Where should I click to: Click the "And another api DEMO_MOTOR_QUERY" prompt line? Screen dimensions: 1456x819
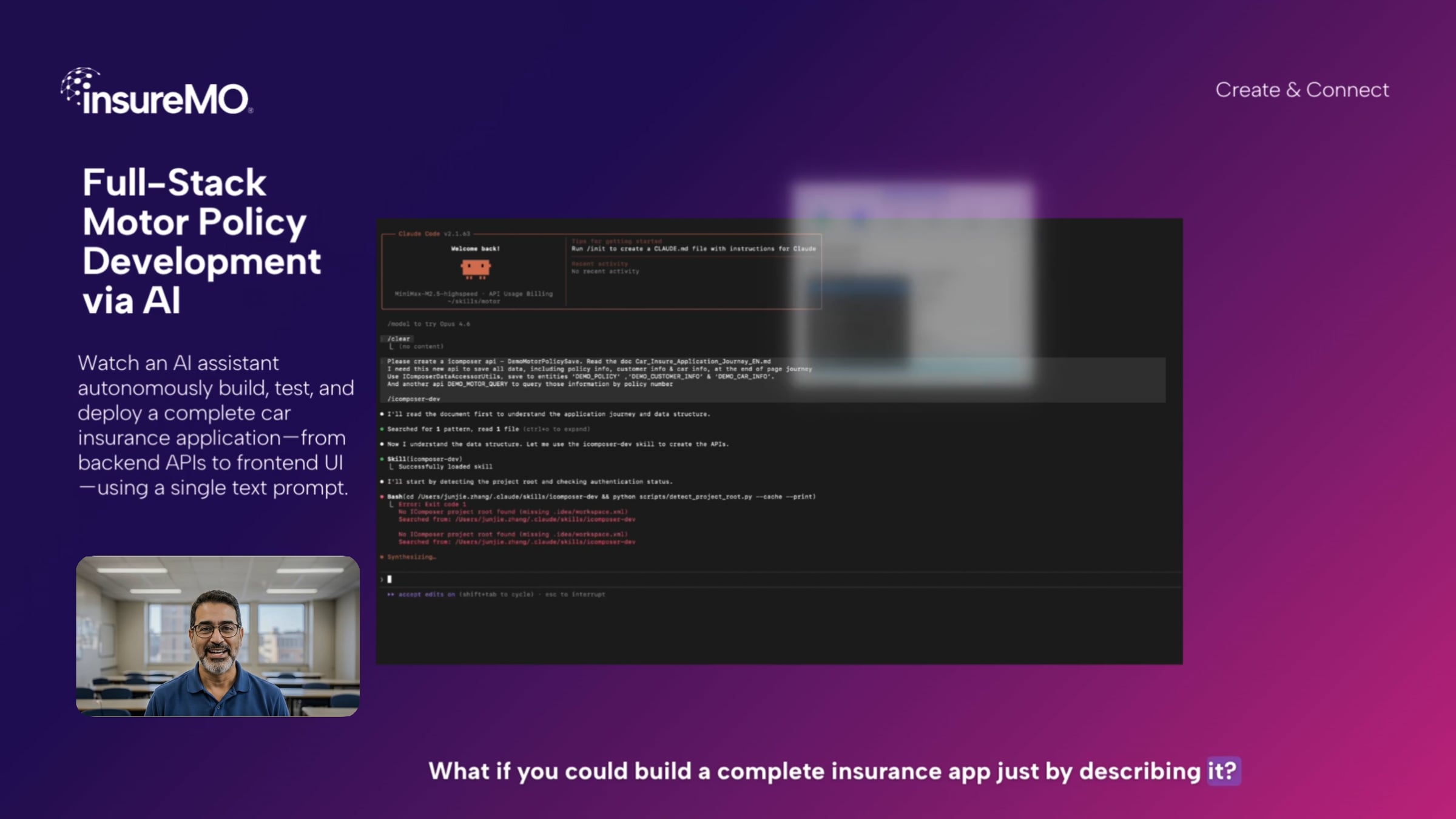(x=530, y=384)
